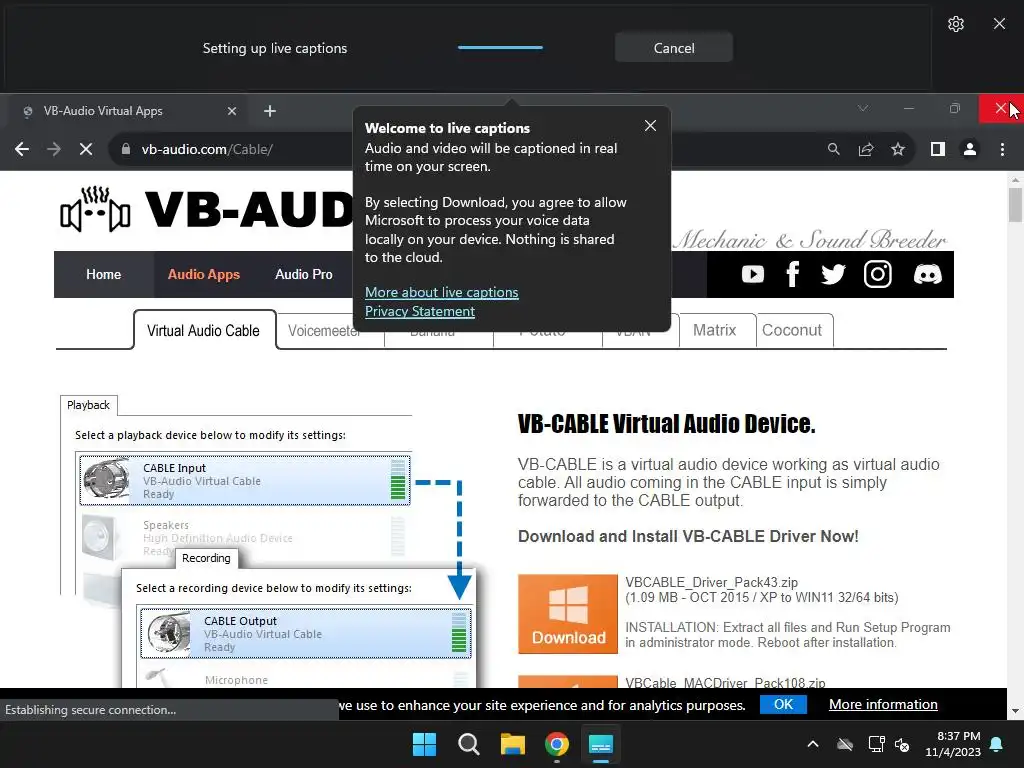1024x768 pixels.
Task: Click VBCABLE_Driver_Pack43.zip file name
Action: pos(711,582)
